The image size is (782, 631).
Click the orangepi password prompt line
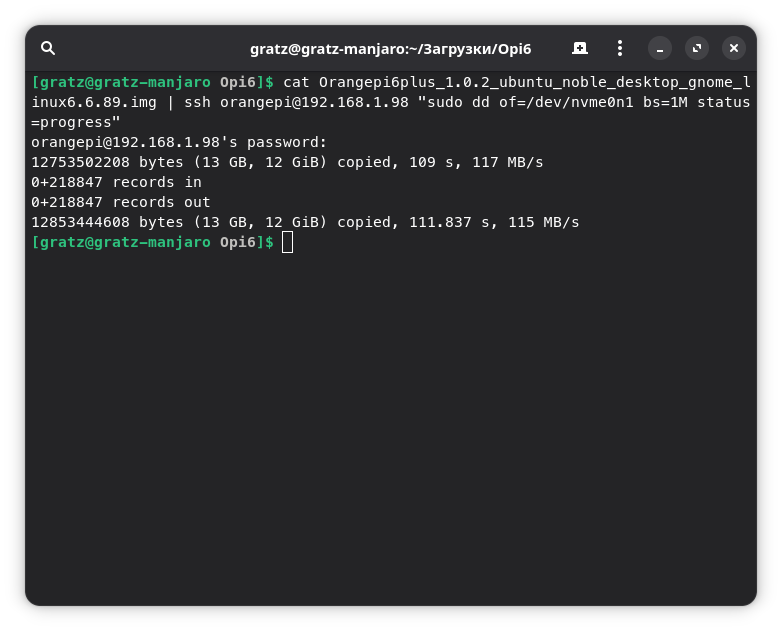pos(179,142)
